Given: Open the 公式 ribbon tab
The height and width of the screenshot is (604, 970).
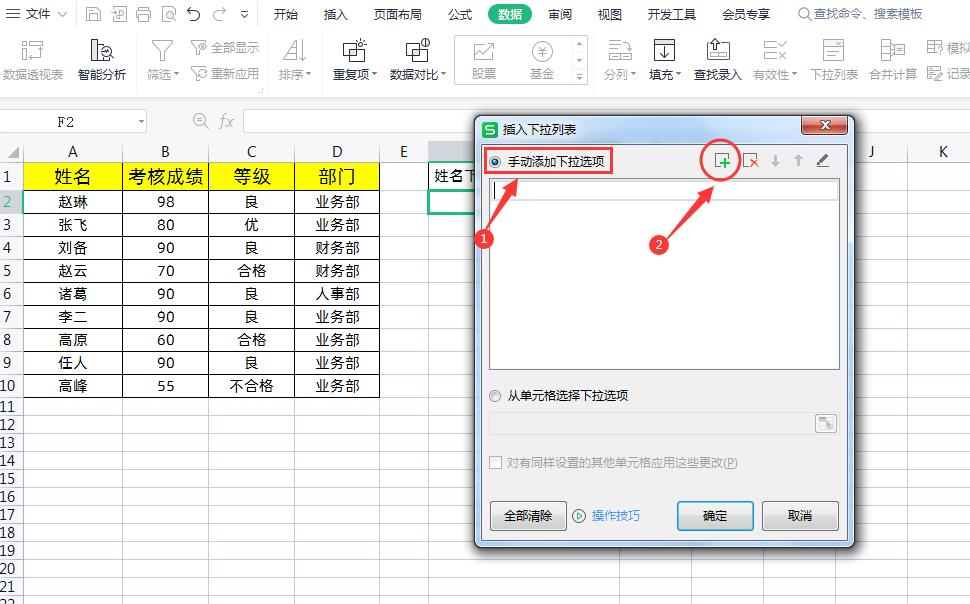Looking at the screenshot, I should click(460, 14).
